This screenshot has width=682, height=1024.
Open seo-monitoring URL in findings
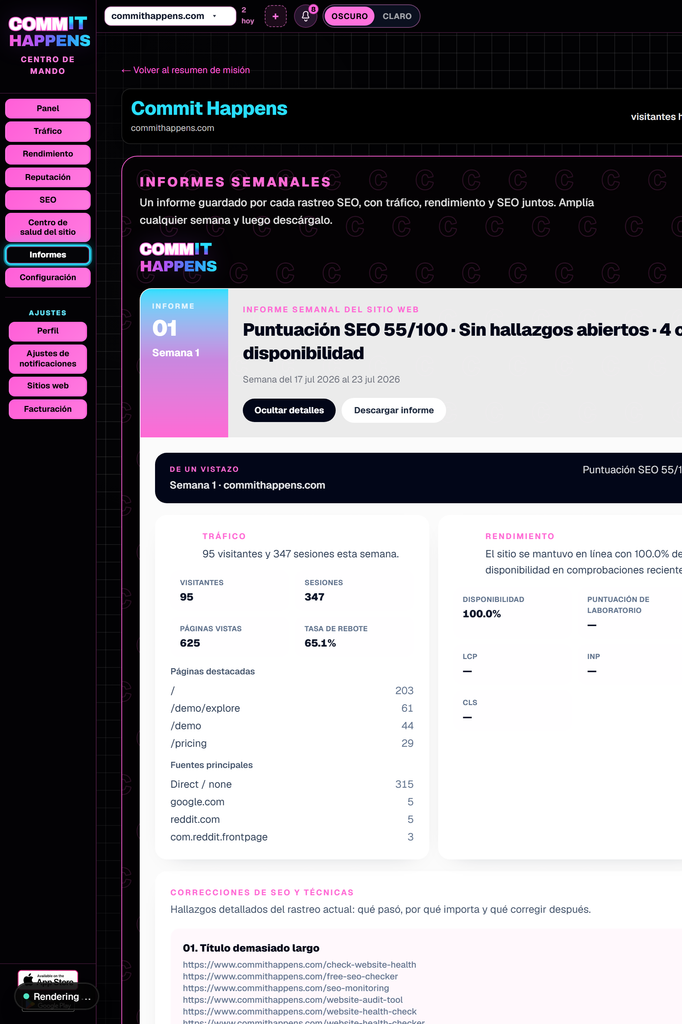(285, 988)
